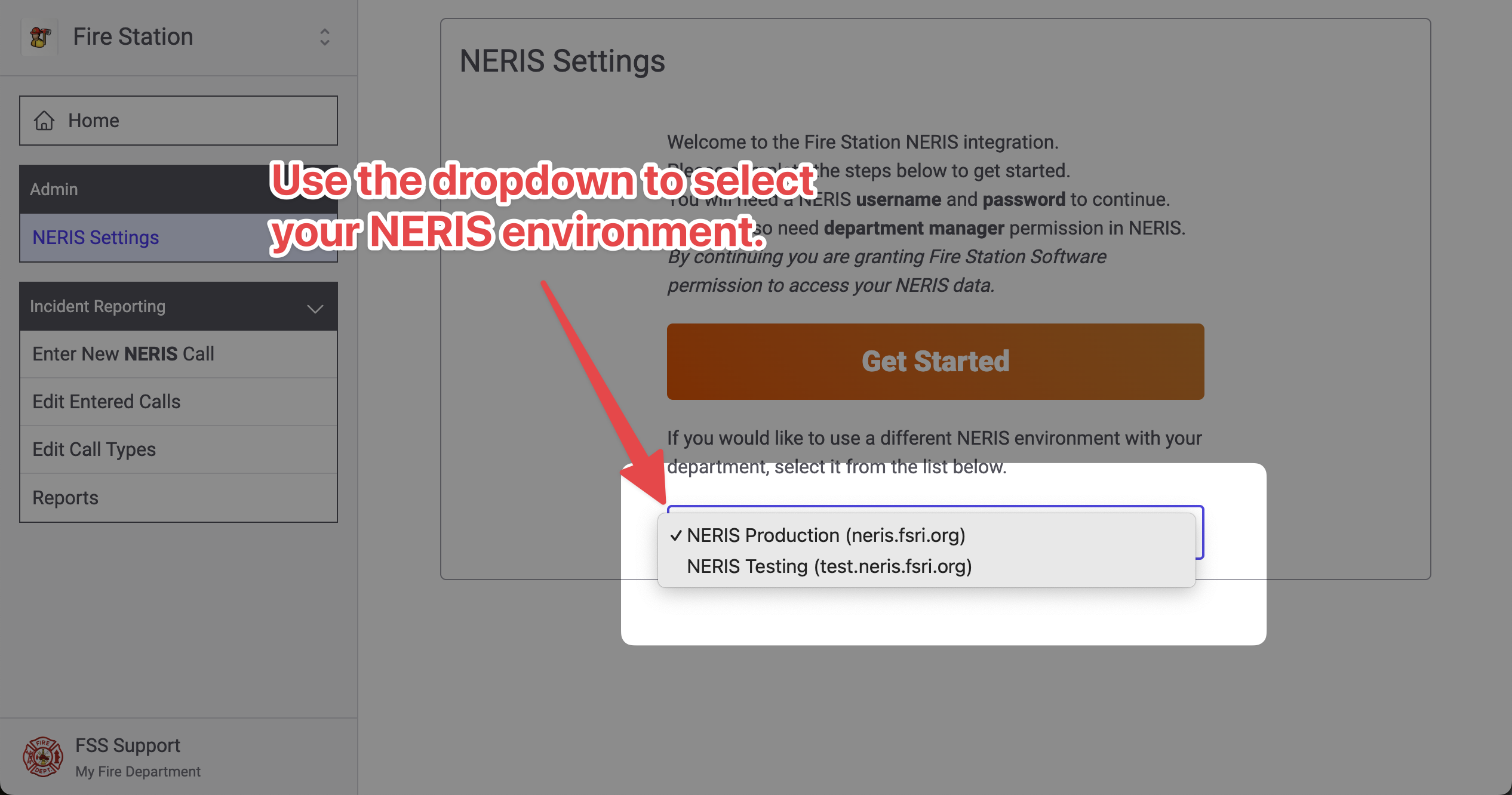The height and width of the screenshot is (795, 1512).
Task: Click the checkmark beside NERIS Production
Action: point(675,535)
